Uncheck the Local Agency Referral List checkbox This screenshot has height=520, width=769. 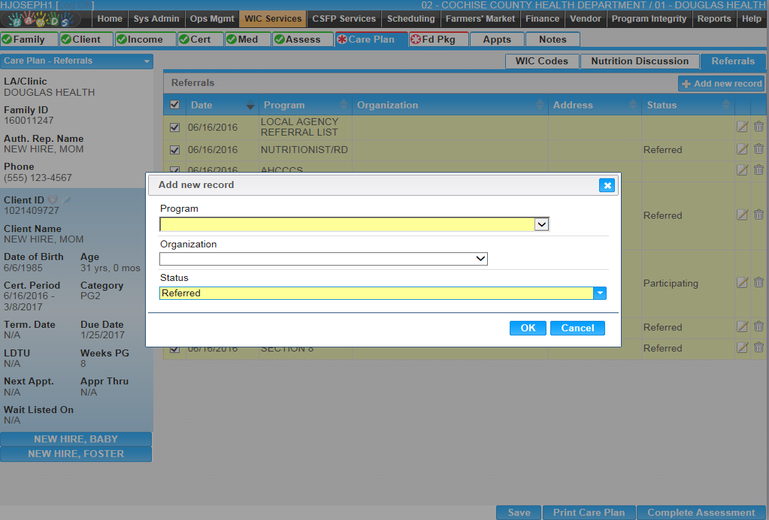[x=176, y=127]
